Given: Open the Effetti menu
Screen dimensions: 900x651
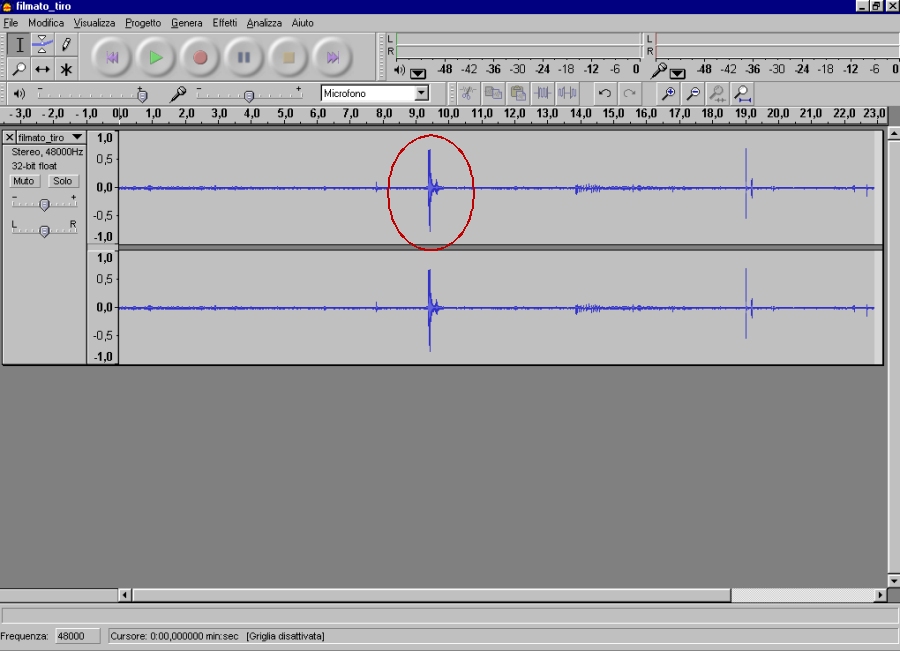Looking at the screenshot, I should pos(224,23).
